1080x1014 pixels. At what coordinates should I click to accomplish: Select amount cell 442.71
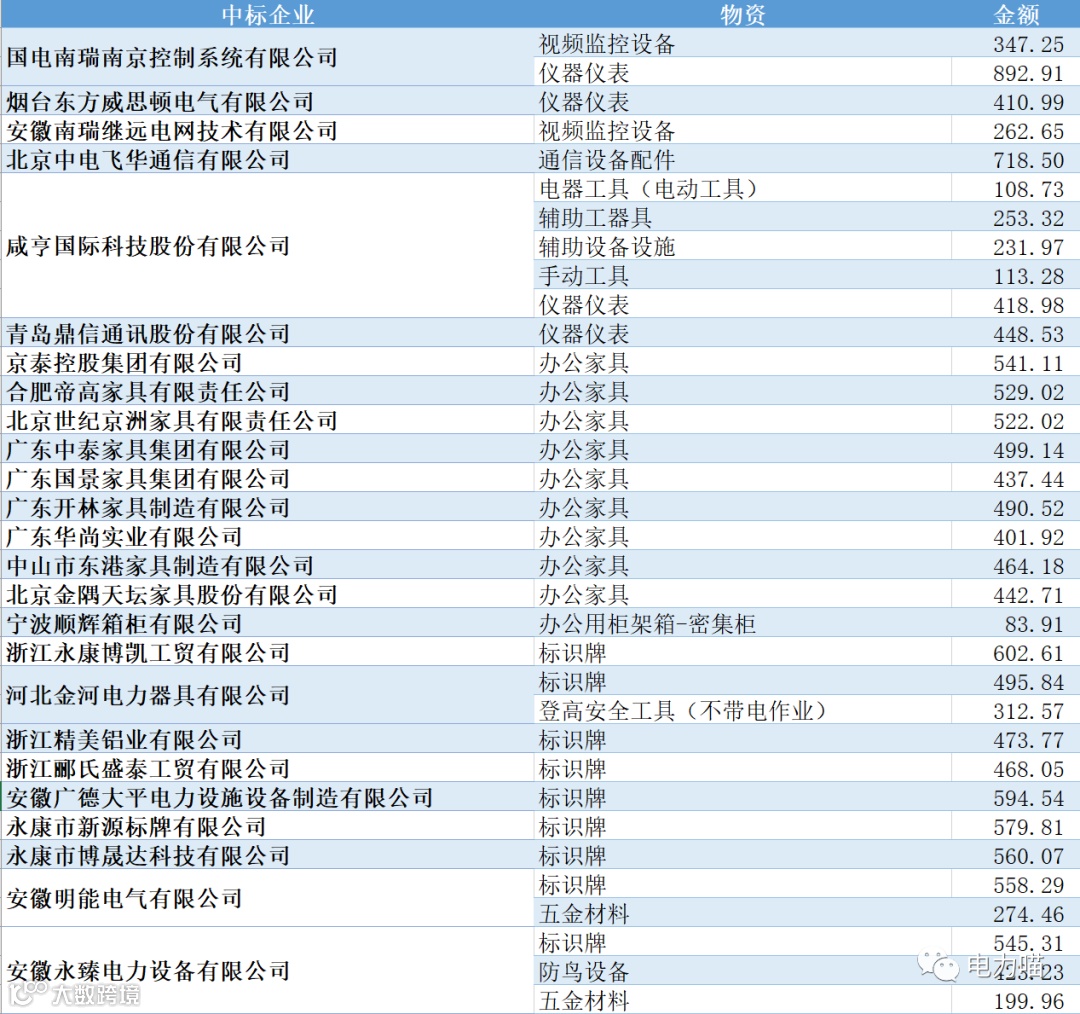tap(1015, 593)
